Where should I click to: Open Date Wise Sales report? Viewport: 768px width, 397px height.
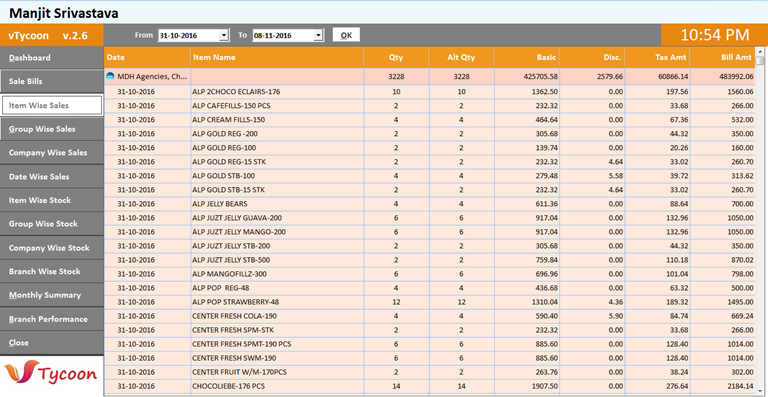point(51,177)
